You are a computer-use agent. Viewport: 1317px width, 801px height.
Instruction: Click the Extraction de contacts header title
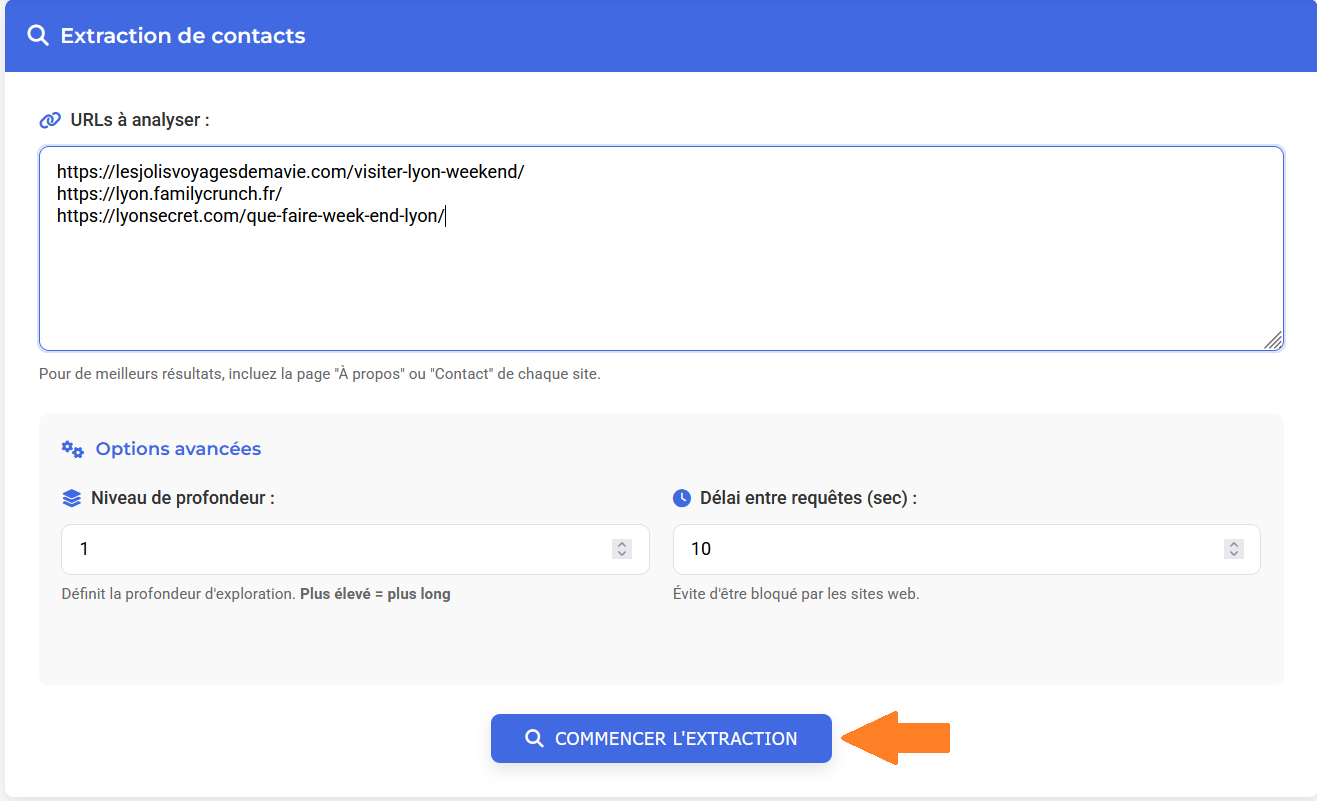(183, 36)
